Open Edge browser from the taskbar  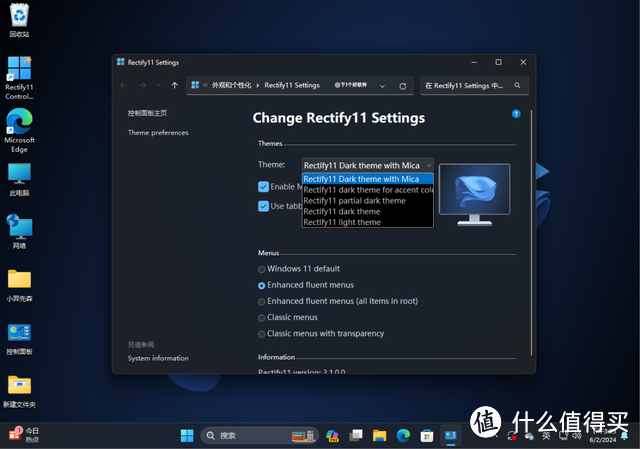click(403, 436)
